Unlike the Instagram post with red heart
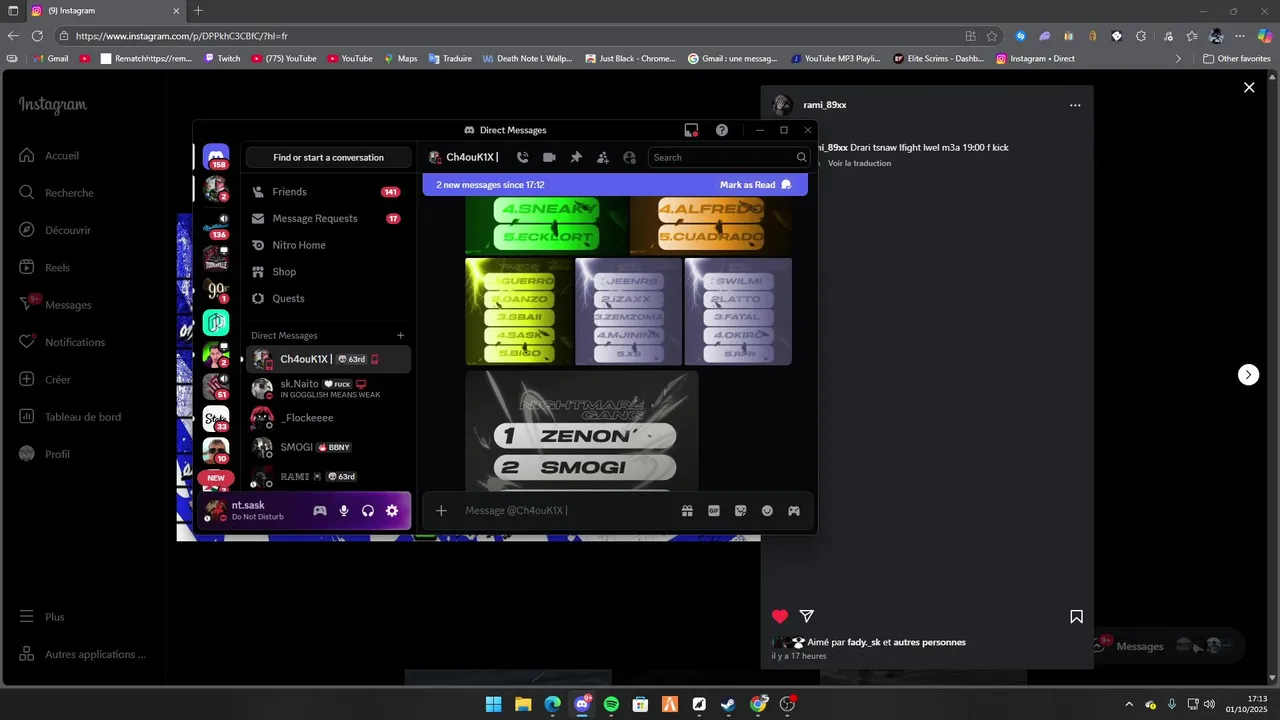This screenshot has height=720, width=1280. coord(780,616)
